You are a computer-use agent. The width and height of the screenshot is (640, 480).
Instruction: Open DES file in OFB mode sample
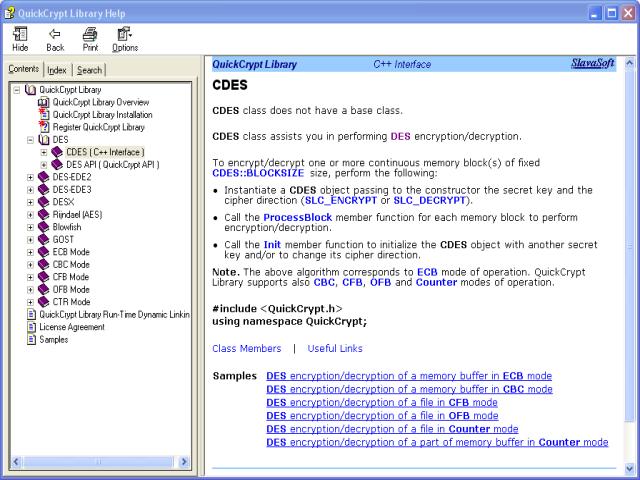(382, 416)
